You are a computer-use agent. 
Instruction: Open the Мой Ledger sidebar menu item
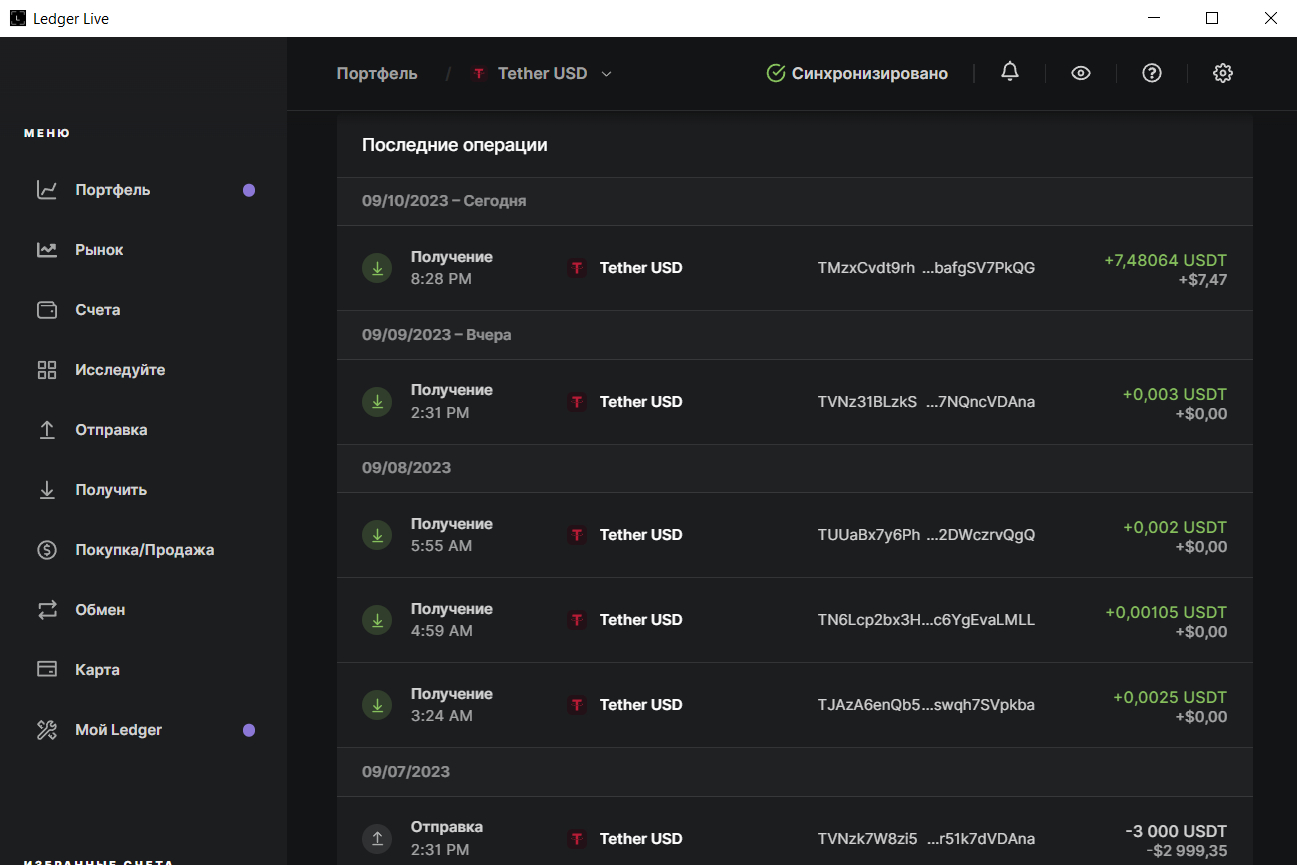(x=143, y=730)
